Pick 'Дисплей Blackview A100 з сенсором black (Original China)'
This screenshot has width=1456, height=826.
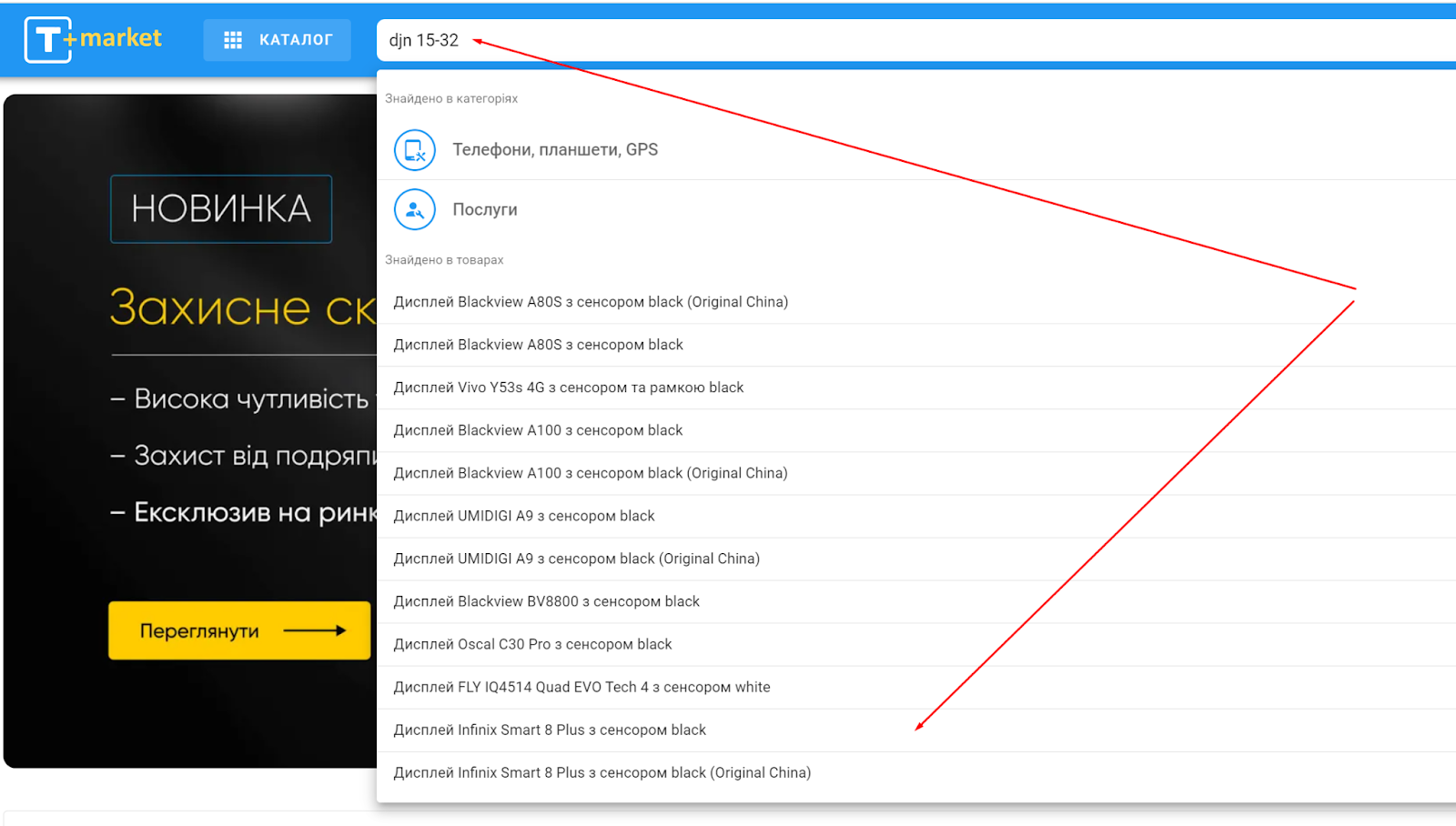click(916, 473)
